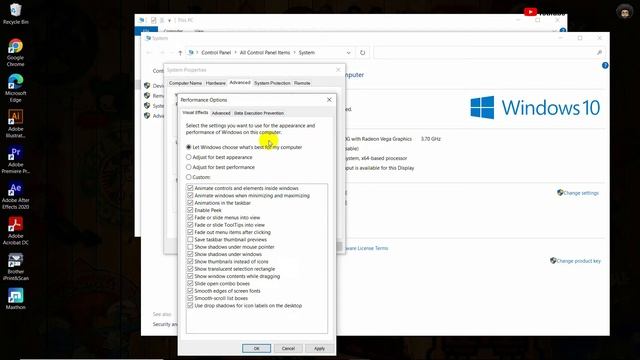This screenshot has height=360, width=640.
Task: Click 'Control Panel' in breadcrumb path
Action: coord(216,53)
